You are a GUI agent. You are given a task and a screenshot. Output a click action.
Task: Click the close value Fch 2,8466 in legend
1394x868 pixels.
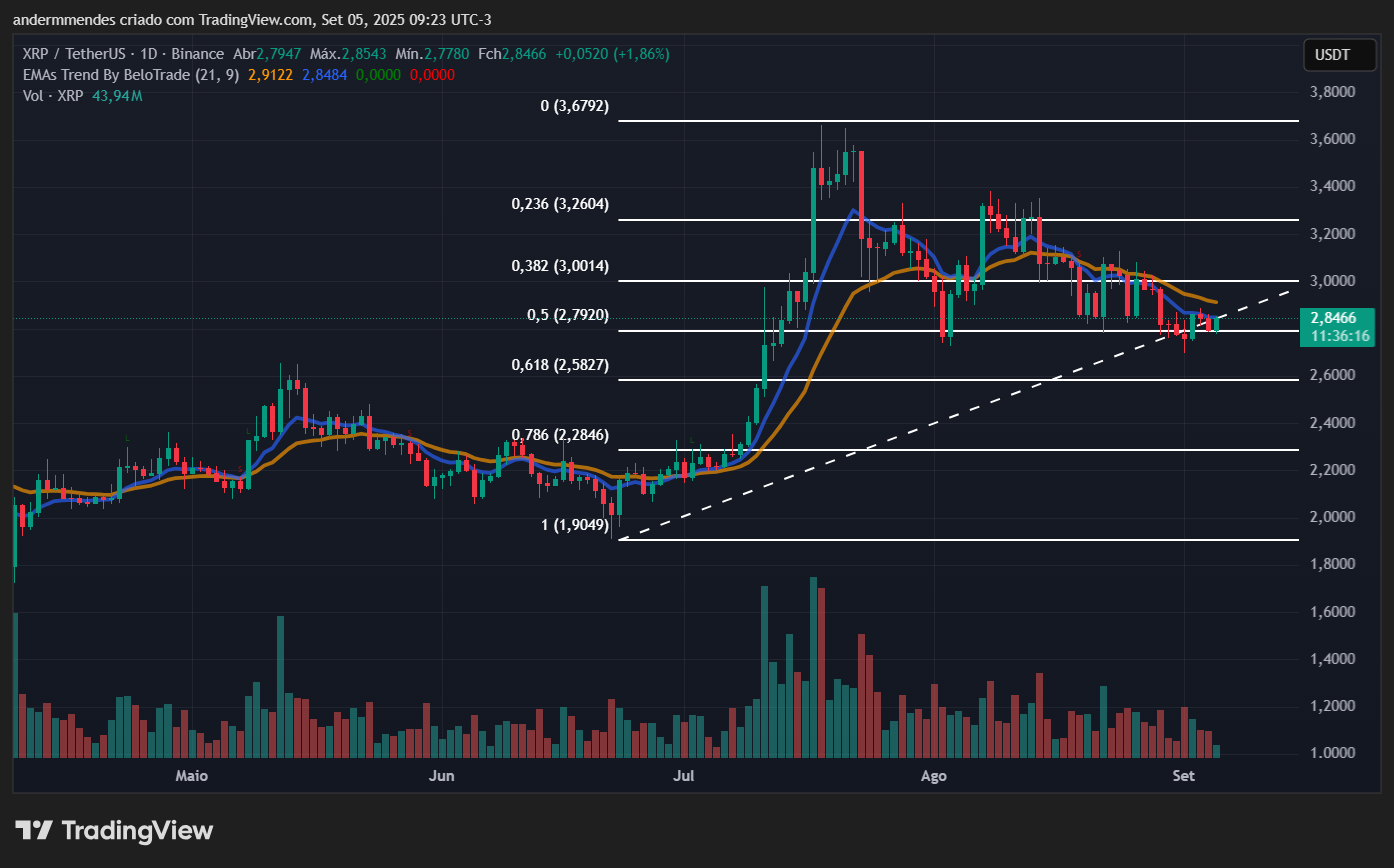[x=512, y=53]
